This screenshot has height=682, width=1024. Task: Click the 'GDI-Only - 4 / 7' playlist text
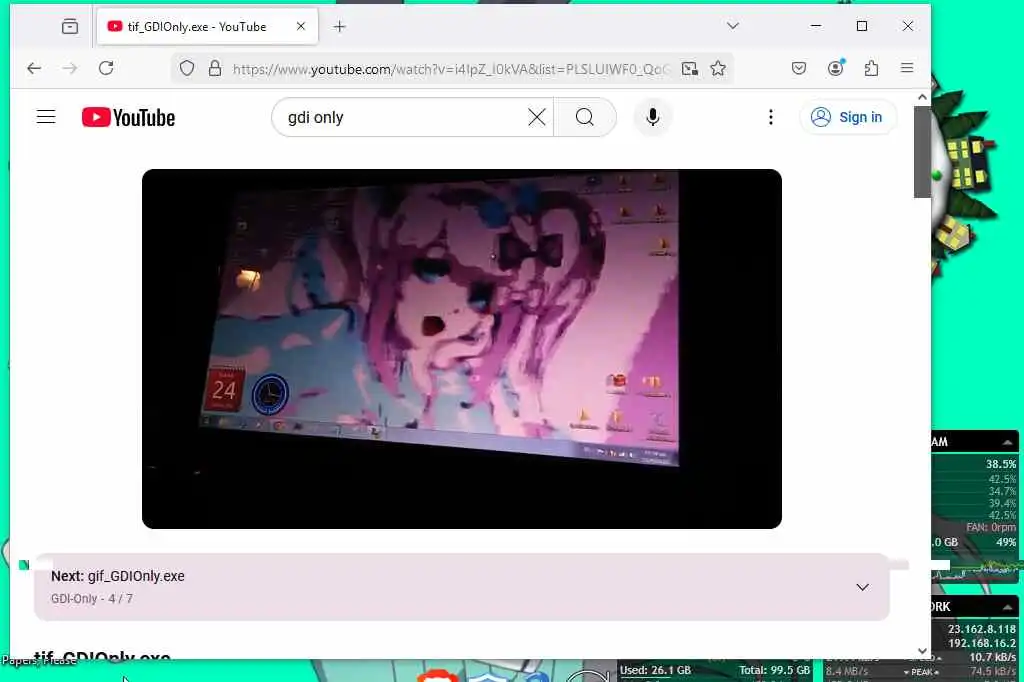92,598
